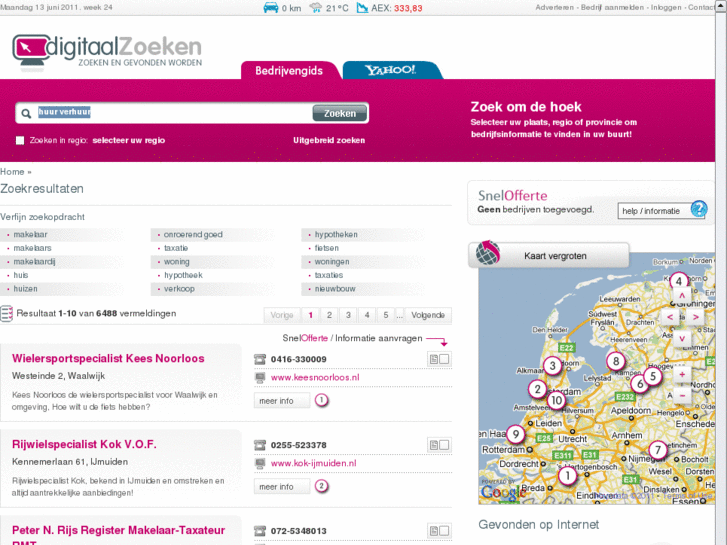Image resolution: width=727 pixels, height=545 pixels.
Task: Click map marker 10 near Amsterdam
Action: click(x=556, y=400)
